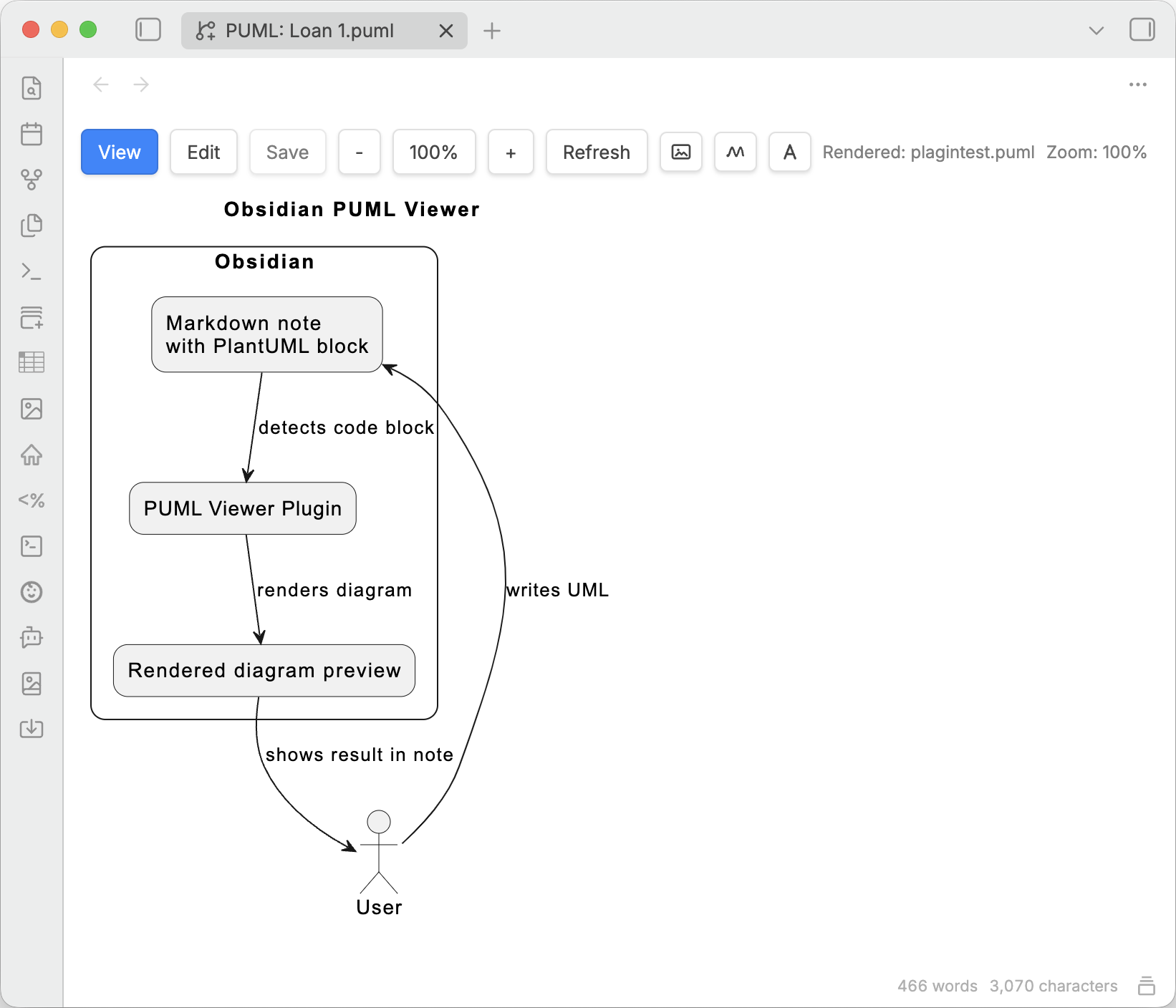Viewport: 1176px width, 1008px height.
Task: Click the robot assistant ribbon icon
Action: [32, 637]
